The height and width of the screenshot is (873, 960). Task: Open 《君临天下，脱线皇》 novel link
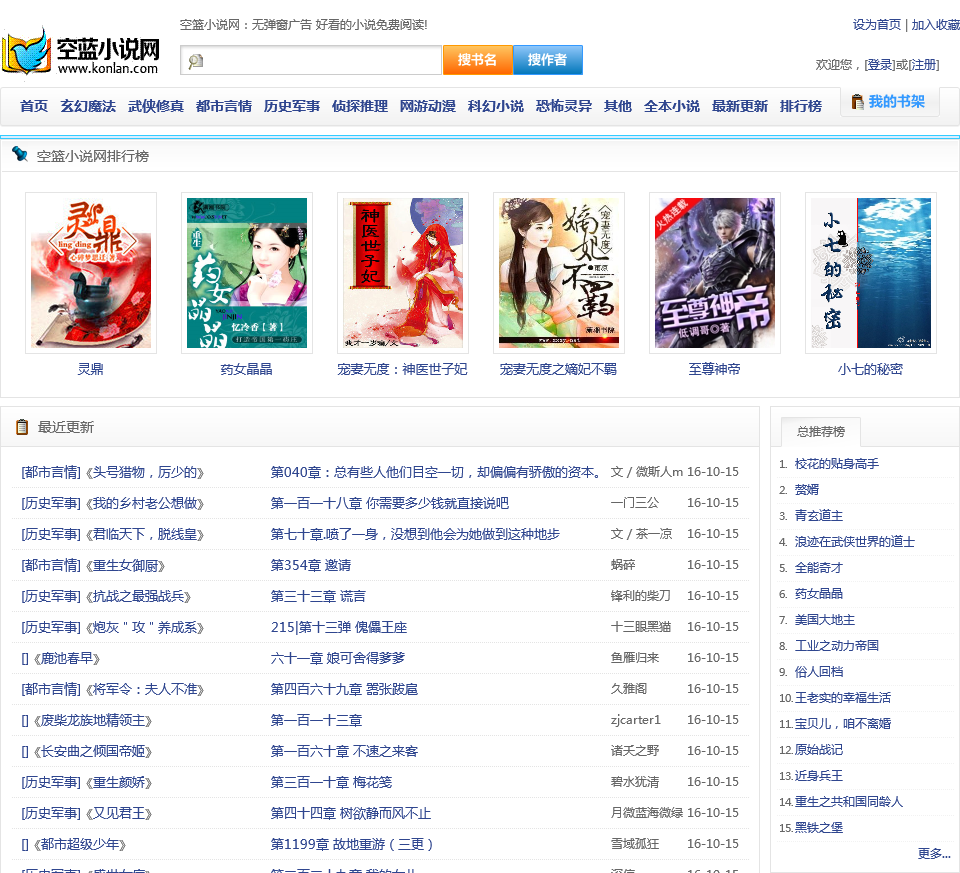(x=145, y=534)
